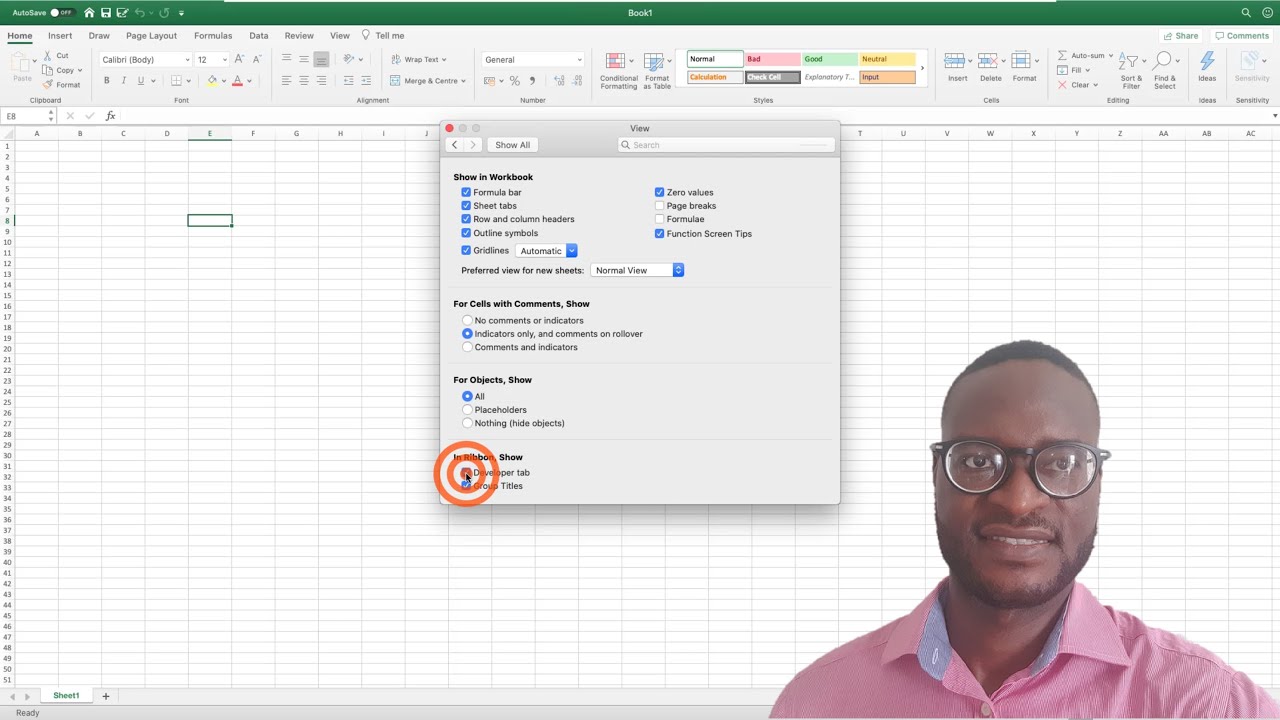Open the Conditional Formatting icon

pyautogui.click(x=618, y=64)
